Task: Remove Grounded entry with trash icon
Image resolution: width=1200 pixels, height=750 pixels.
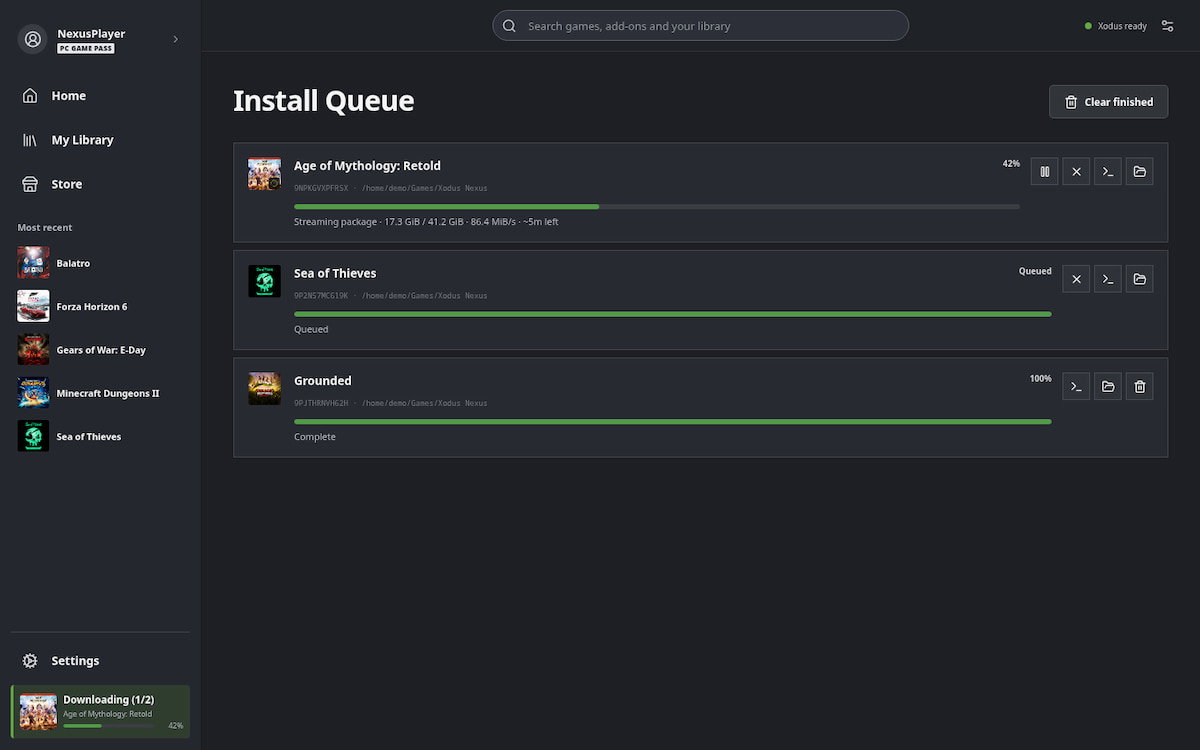Action: pyautogui.click(x=1139, y=386)
